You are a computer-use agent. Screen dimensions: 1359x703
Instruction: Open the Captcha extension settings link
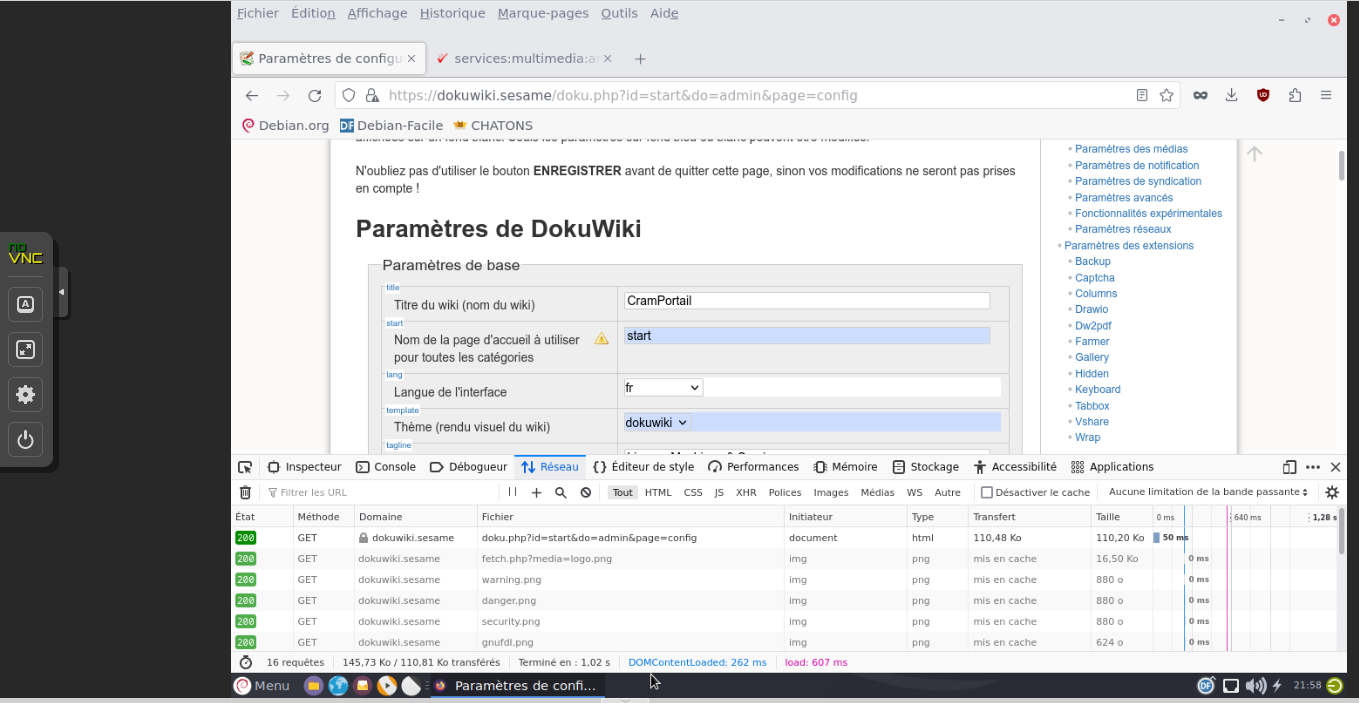point(1094,278)
